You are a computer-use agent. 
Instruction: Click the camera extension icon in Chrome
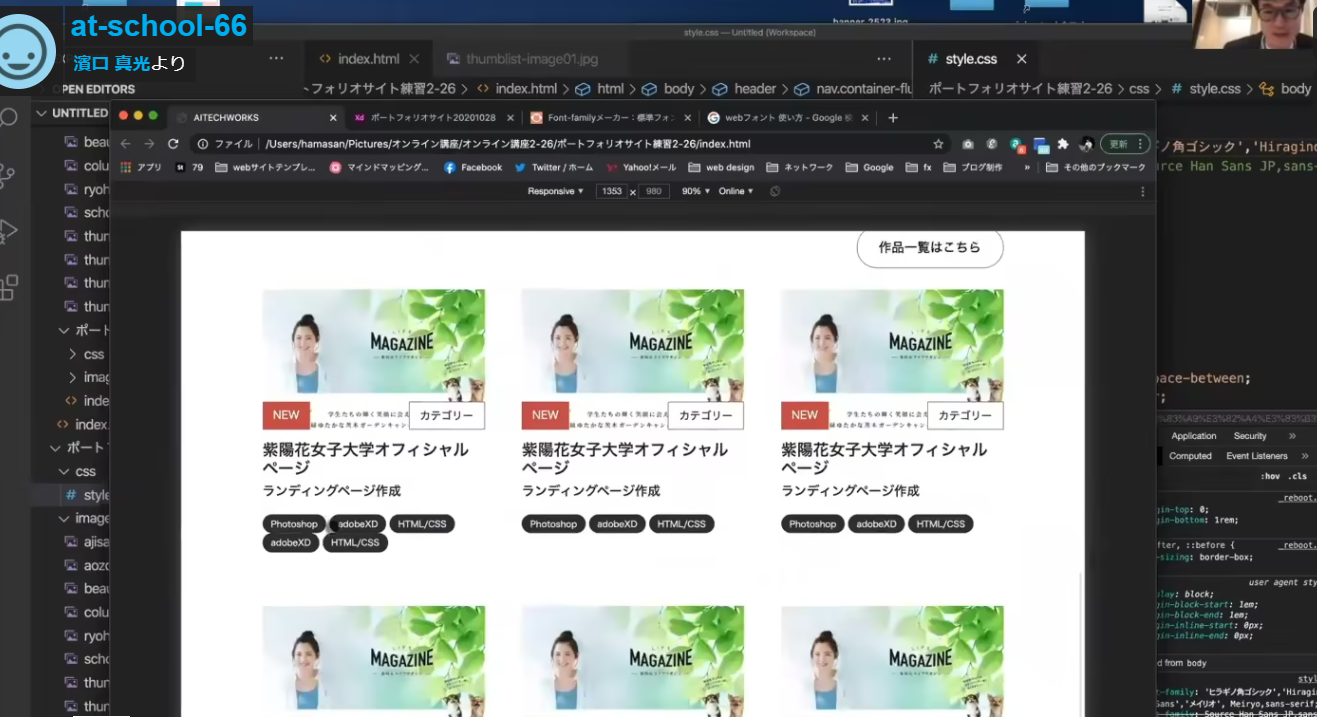coord(968,144)
